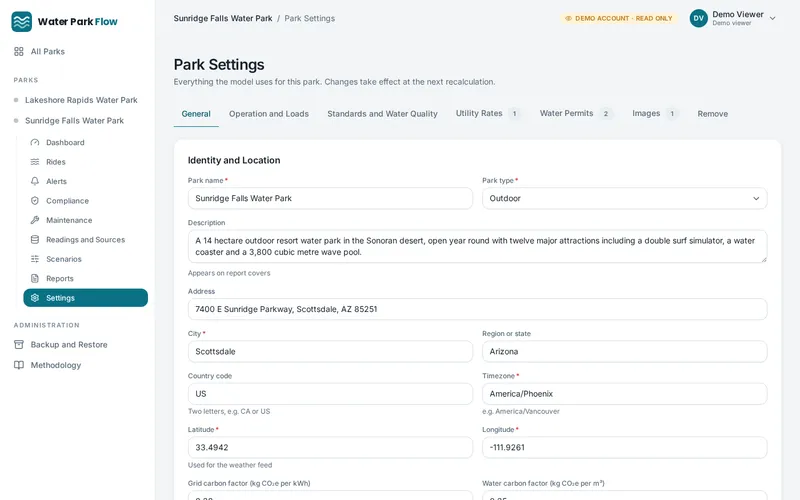Image resolution: width=800 pixels, height=500 pixels.
Task: Click the 'Used for the weather feed' hint
Action: click(230, 465)
